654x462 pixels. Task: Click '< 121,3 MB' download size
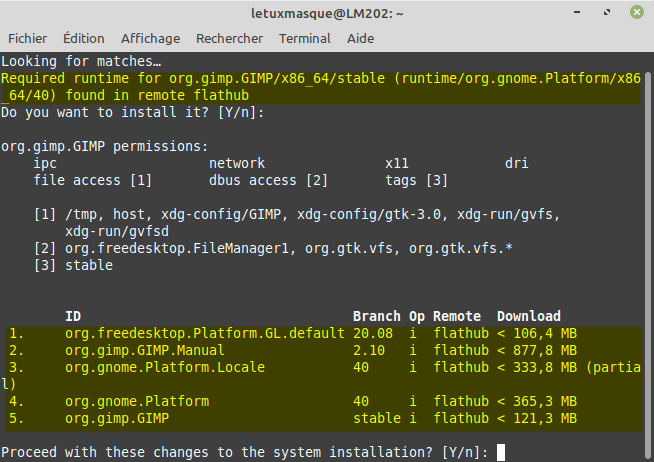click(x=537, y=419)
